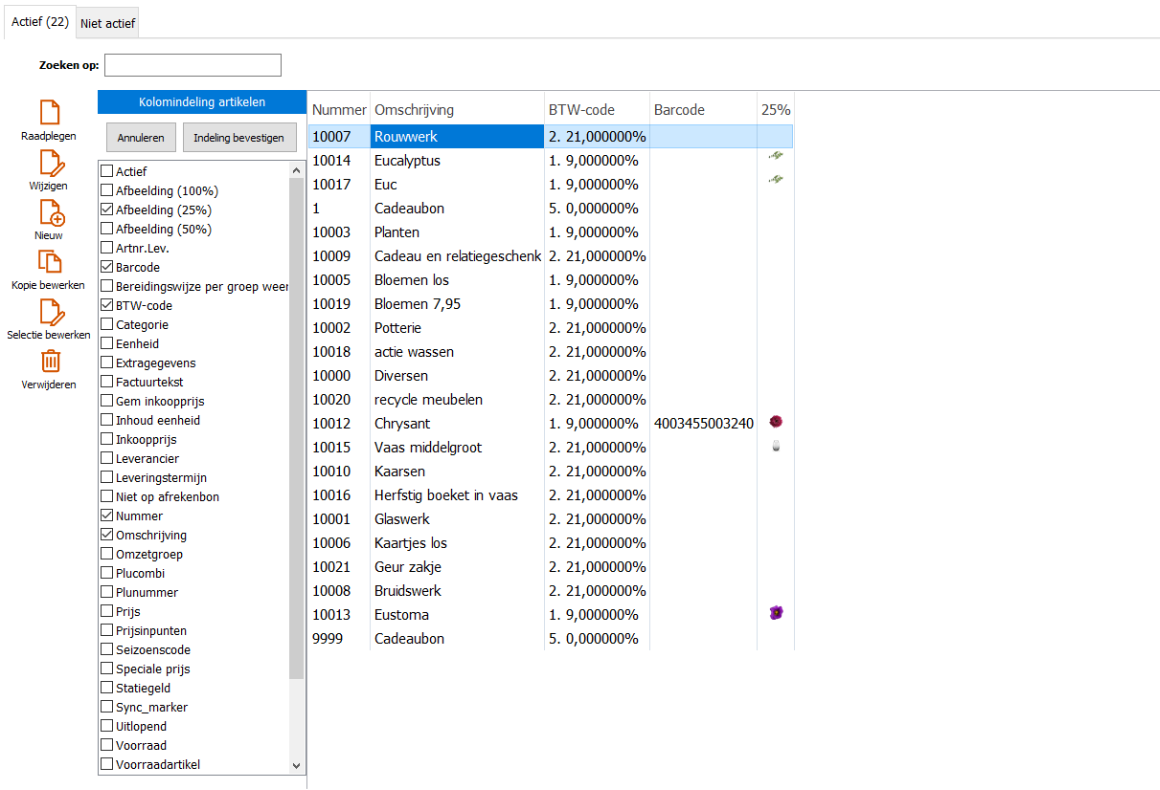Viewport: 1160px width, 790px height.
Task: Click the Raadplegen document icon
Action: (x=49, y=112)
